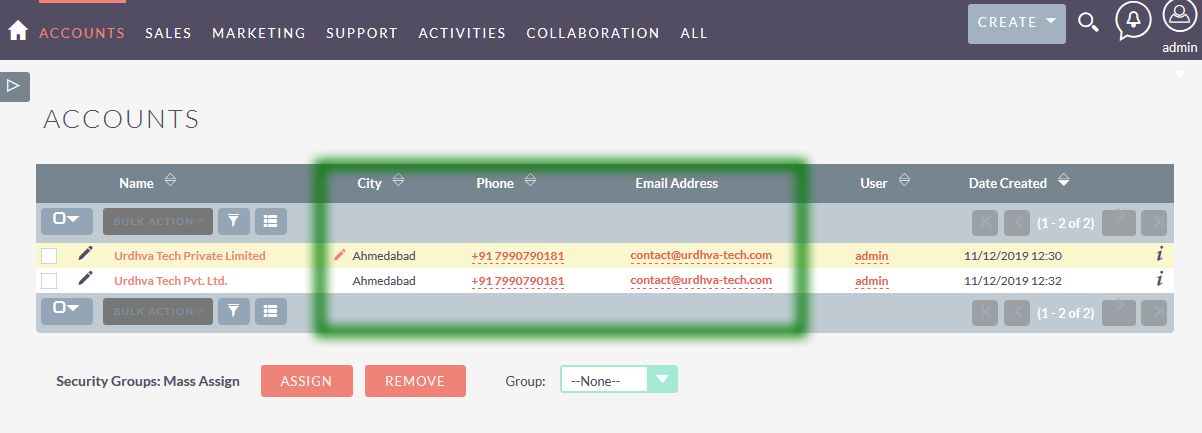Open the global search magnifier
The height and width of the screenshot is (433, 1202).
click(1088, 23)
